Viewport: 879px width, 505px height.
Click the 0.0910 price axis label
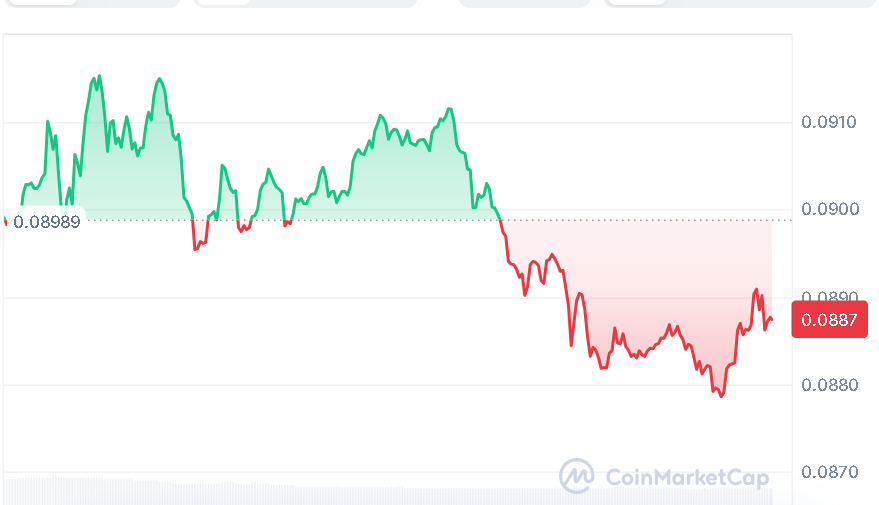[829, 123]
